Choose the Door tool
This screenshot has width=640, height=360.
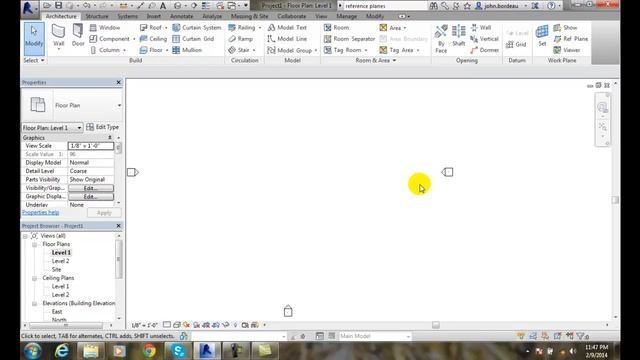(78, 35)
